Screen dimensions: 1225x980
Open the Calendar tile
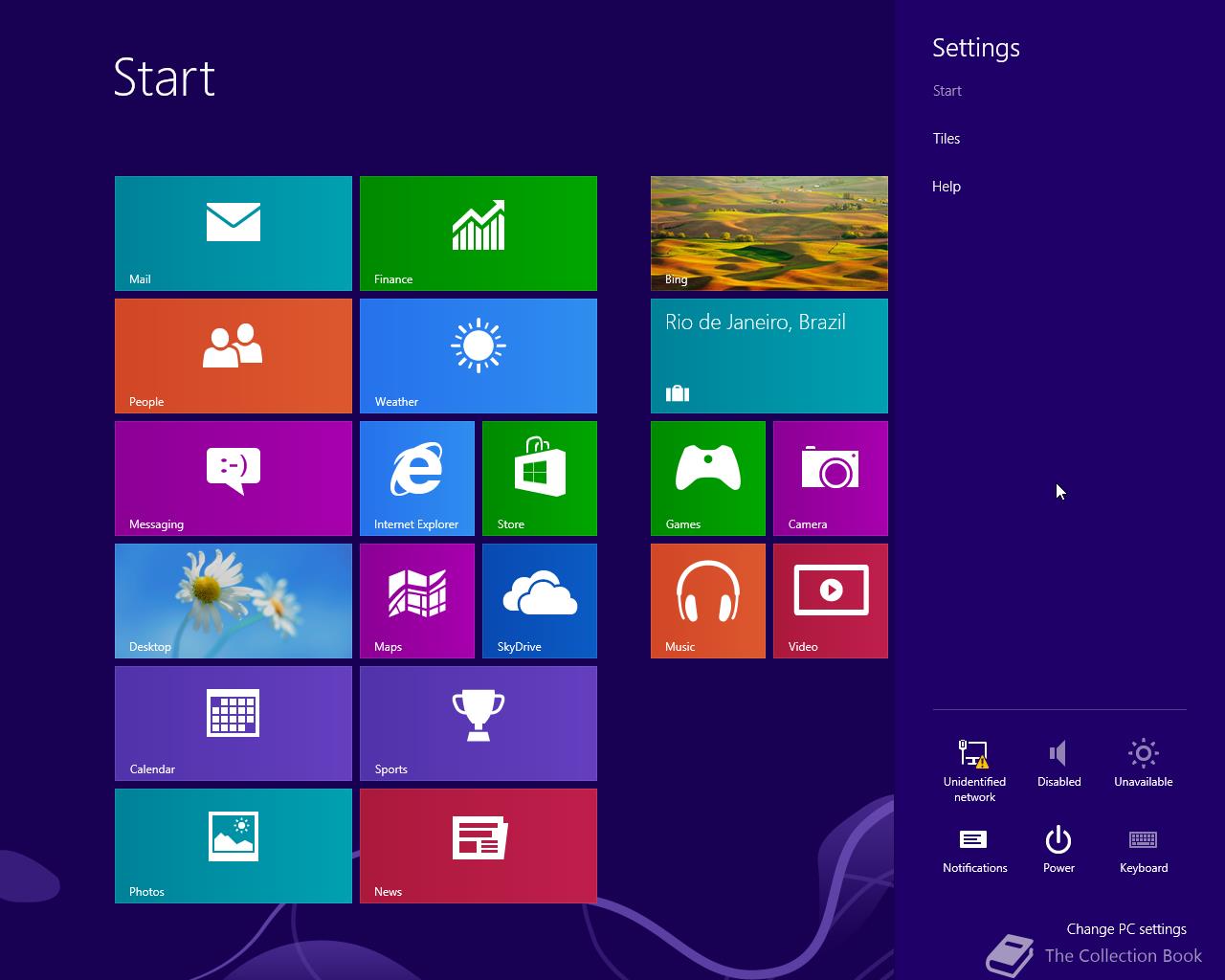pos(234,724)
